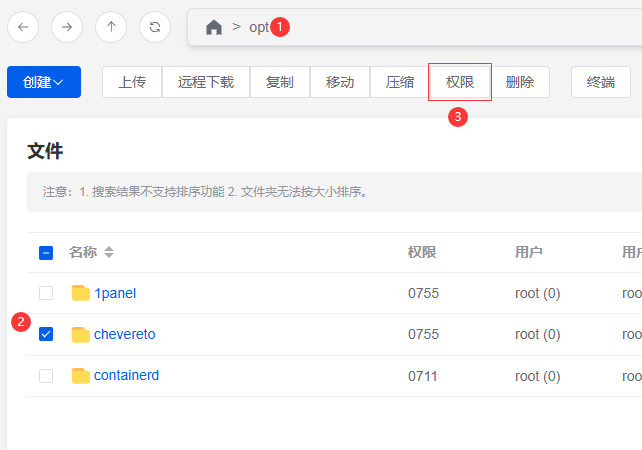Click the 文件 section heading
Image resolution: width=642 pixels, height=450 pixels.
(x=45, y=151)
